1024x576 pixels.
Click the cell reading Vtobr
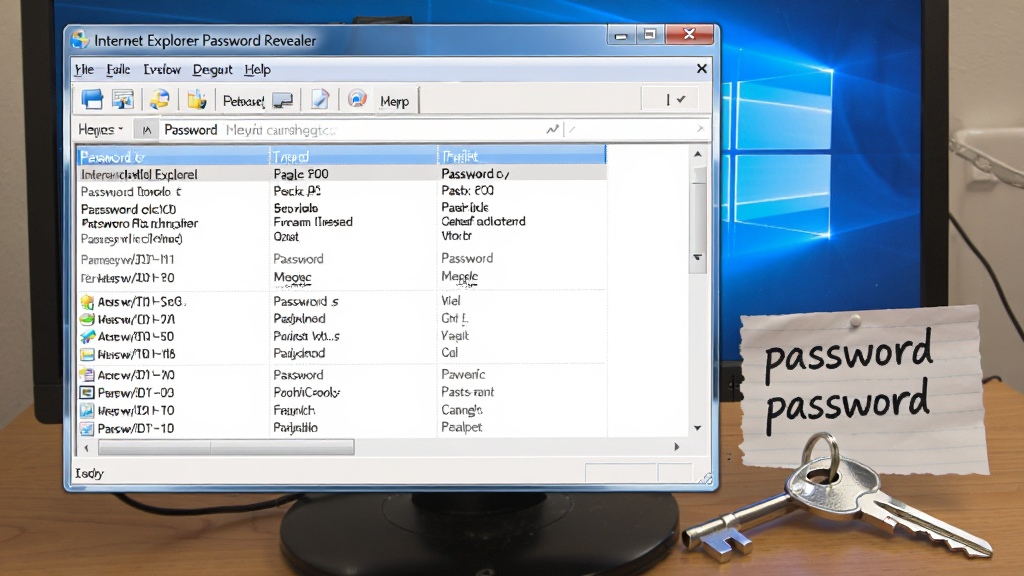coord(456,236)
